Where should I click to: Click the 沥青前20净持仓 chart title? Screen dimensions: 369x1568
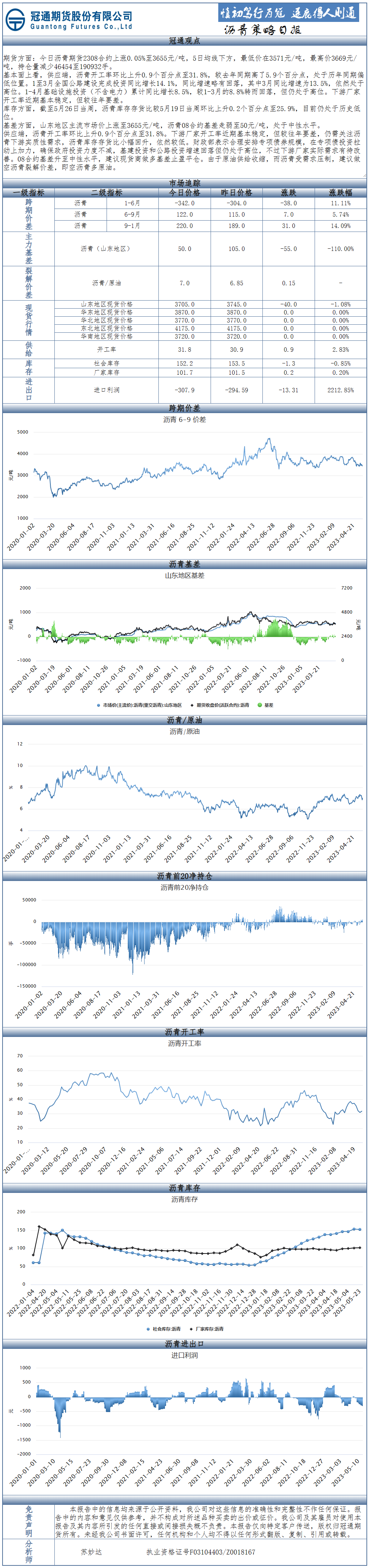point(184,888)
